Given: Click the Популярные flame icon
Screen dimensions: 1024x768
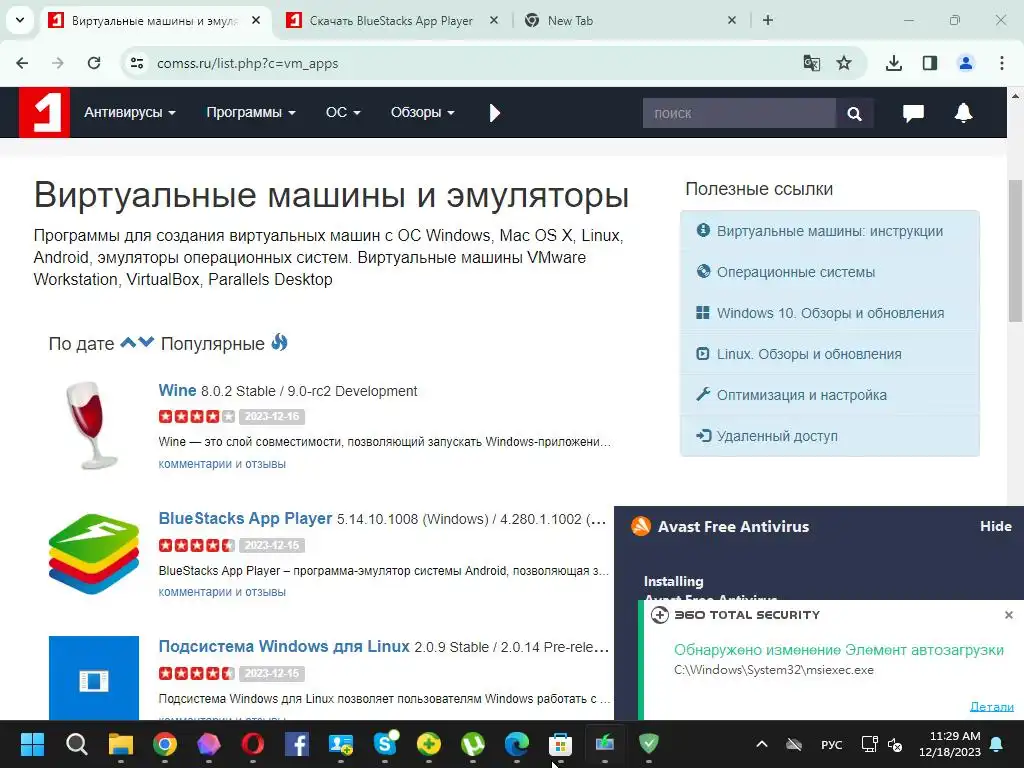Looking at the screenshot, I should pos(280,342).
